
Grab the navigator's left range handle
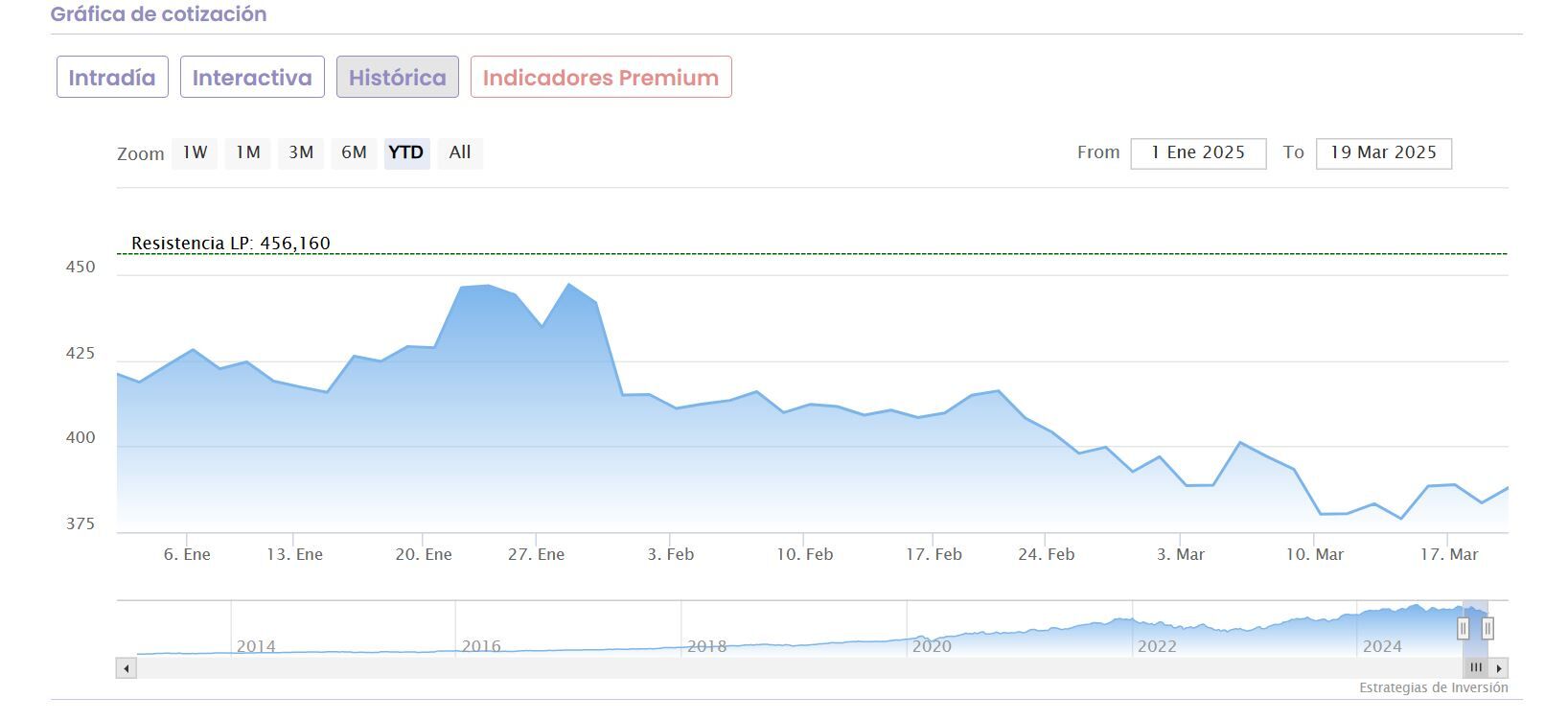[x=1463, y=628]
